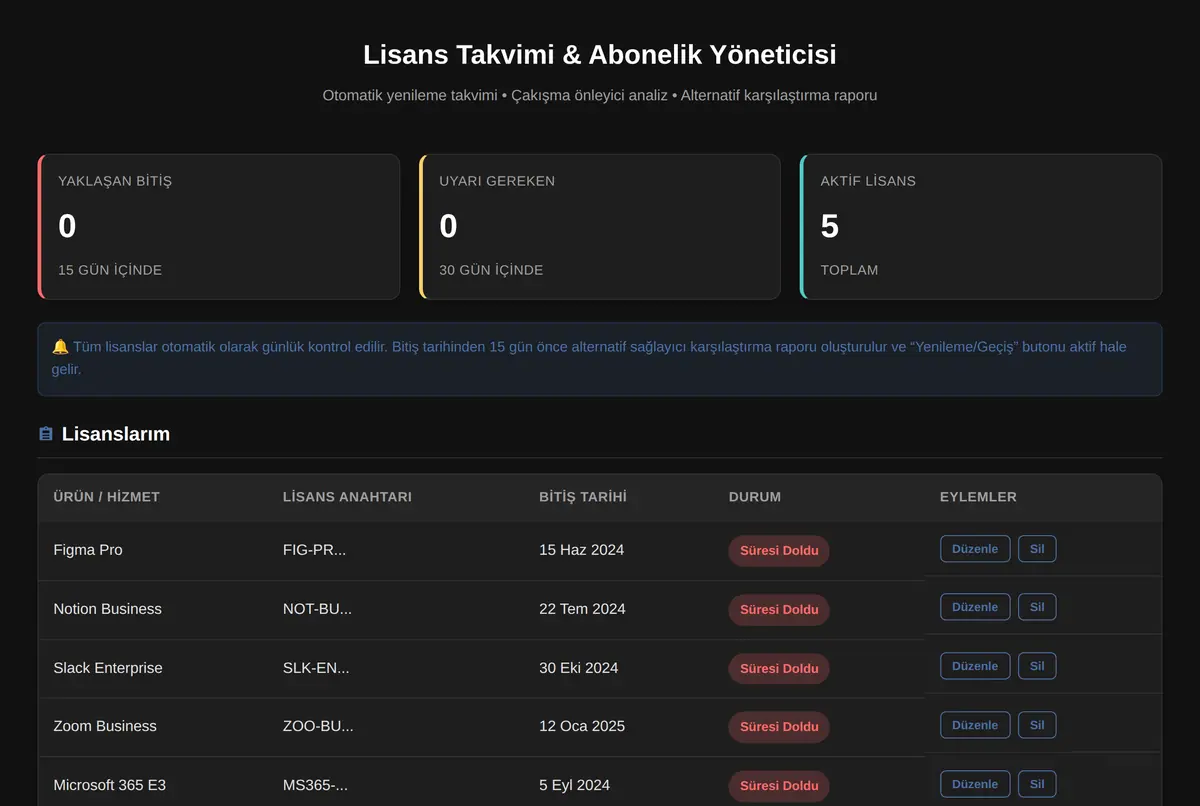Click the Ürün / Hizmet column header
1200x806 pixels.
click(x=106, y=497)
